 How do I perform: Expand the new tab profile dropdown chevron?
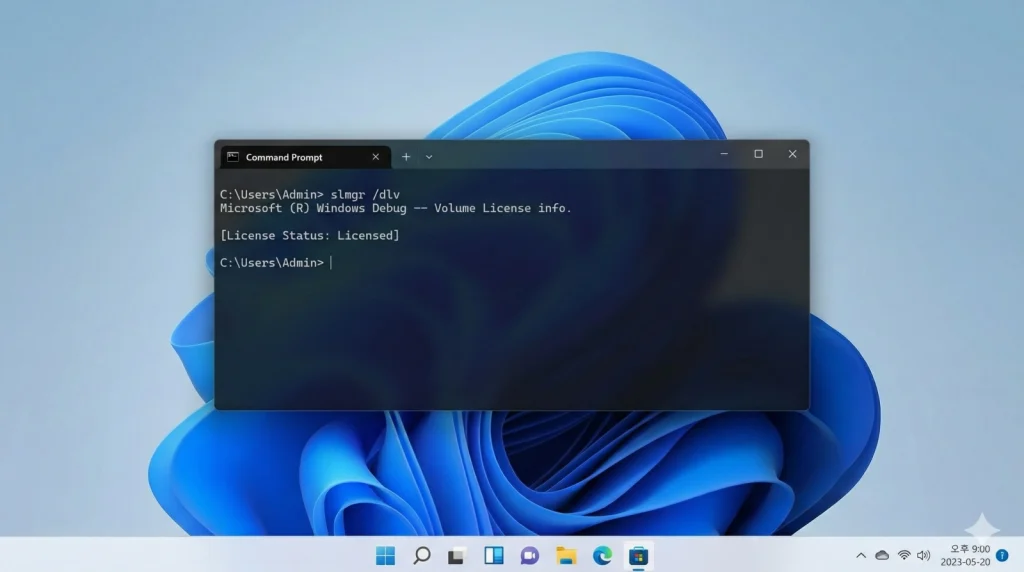pyautogui.click(x=429, y=157)
